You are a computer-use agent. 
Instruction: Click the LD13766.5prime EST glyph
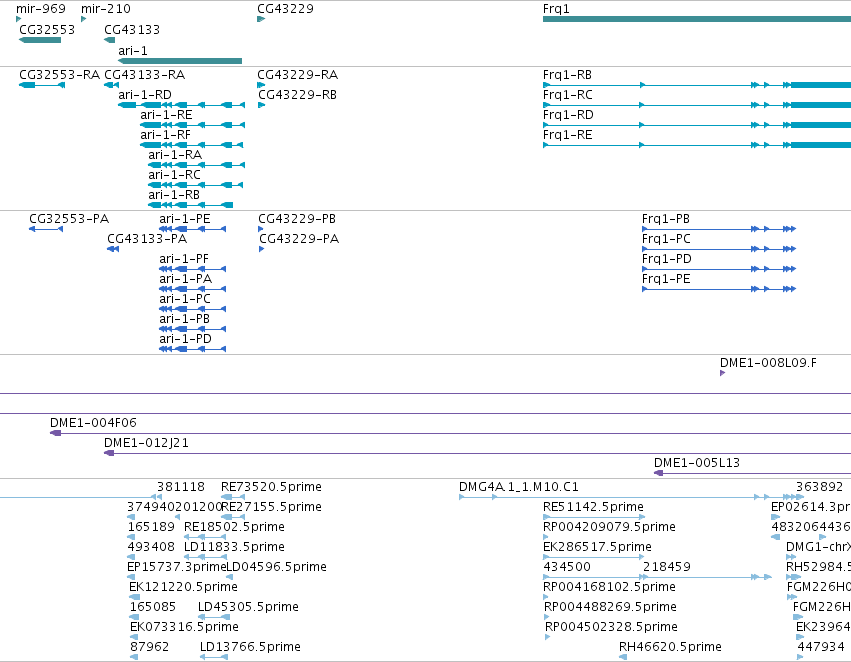pyautogui.click(x=214, y=657)
